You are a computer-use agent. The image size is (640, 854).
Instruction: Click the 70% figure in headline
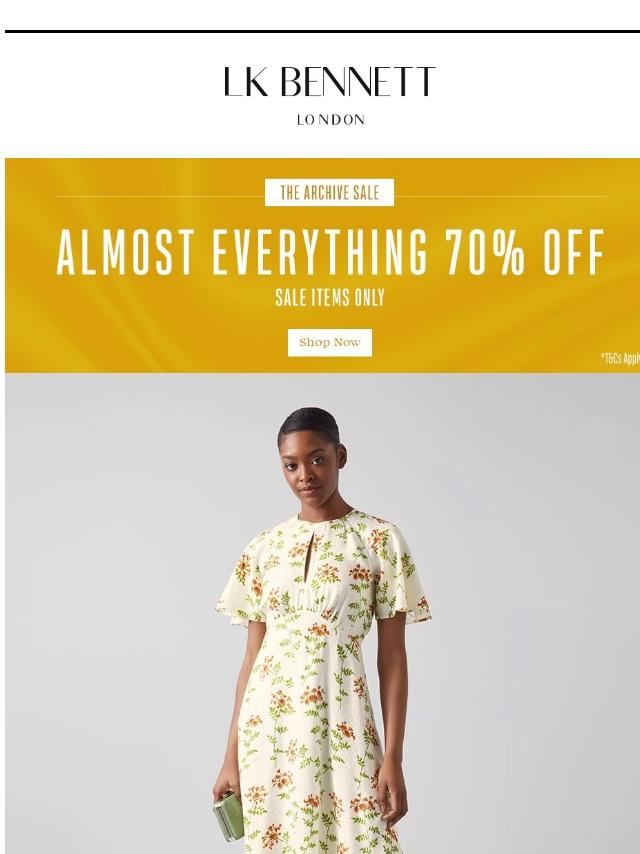click(x=484, y=252)
